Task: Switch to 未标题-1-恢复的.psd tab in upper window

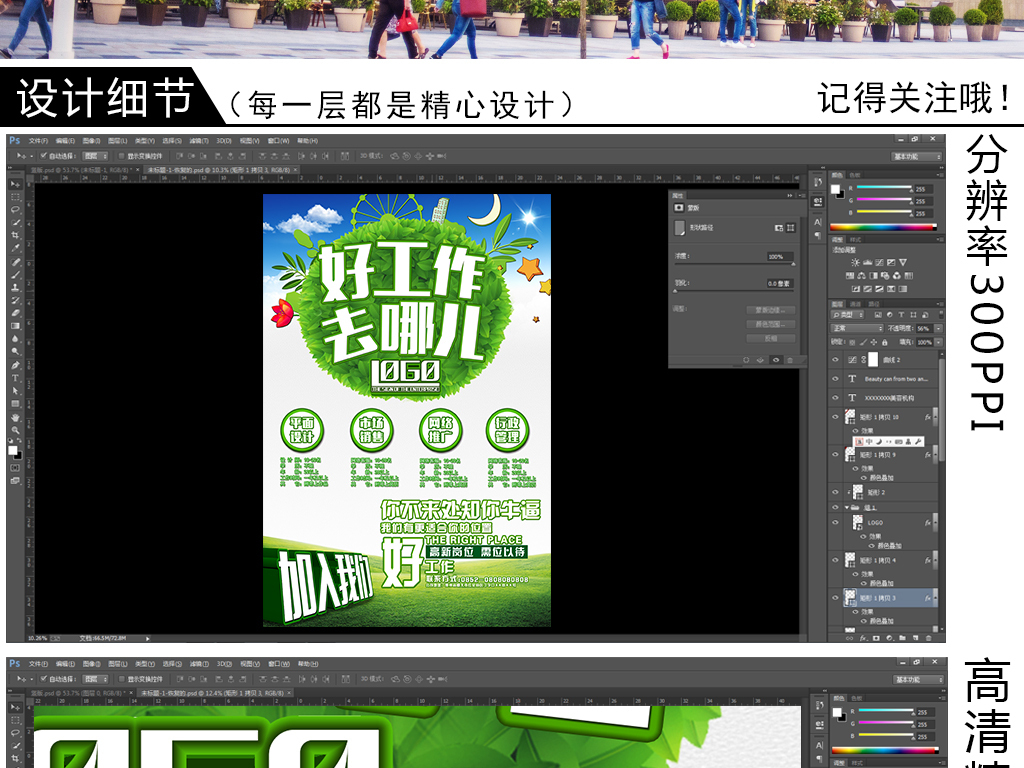Action: (x=219, y=170)
